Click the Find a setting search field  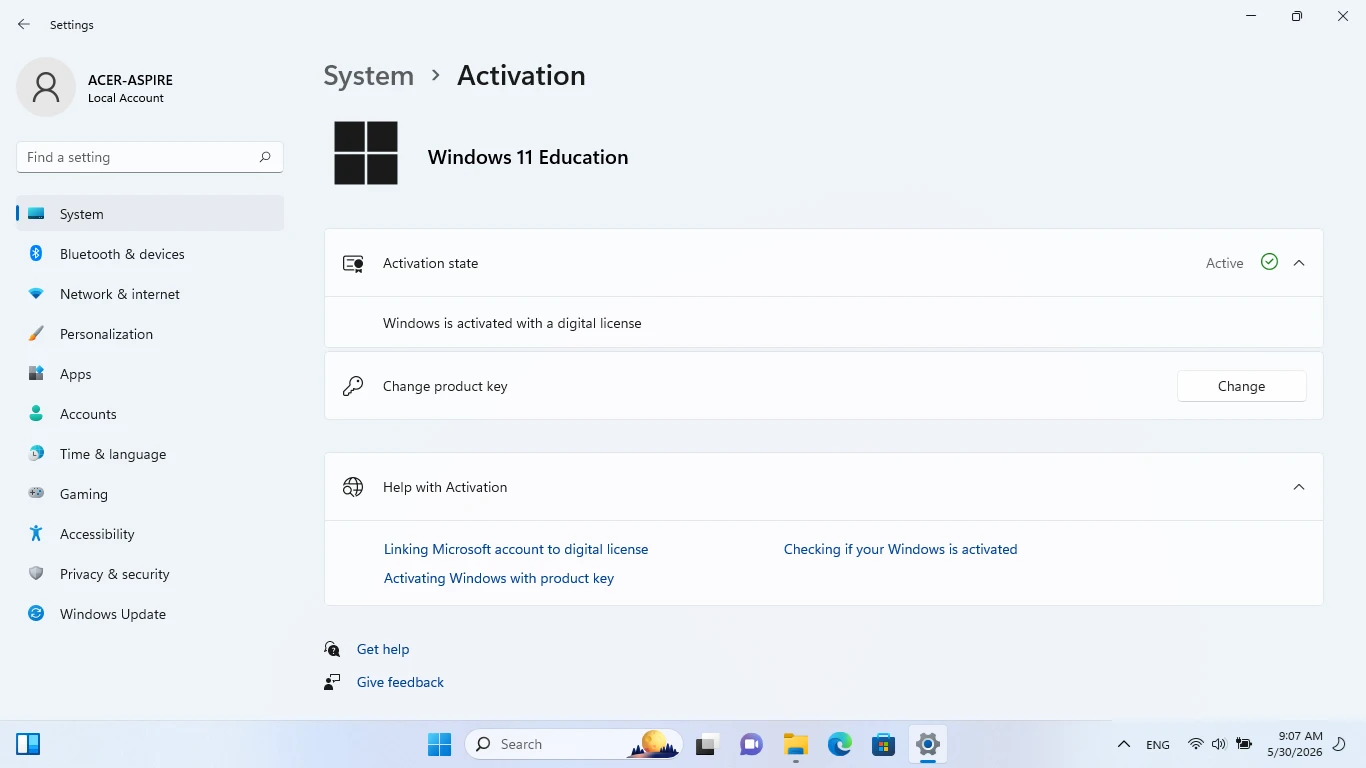click(150, 157)
